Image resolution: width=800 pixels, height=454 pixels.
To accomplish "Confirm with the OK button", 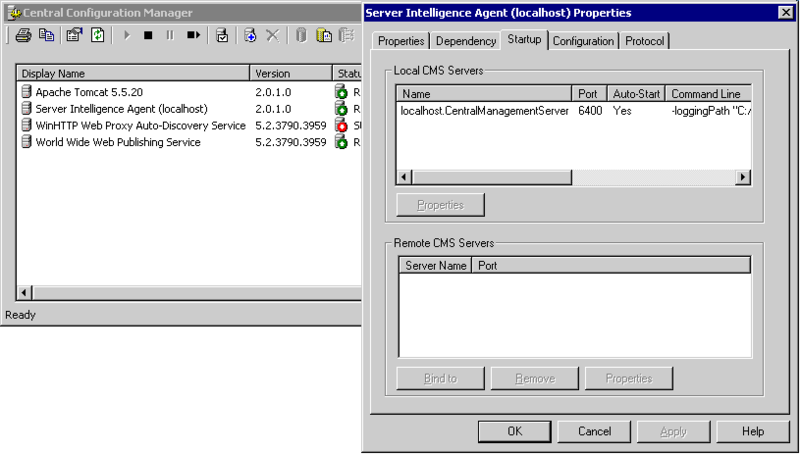I will tap(515, 432).
